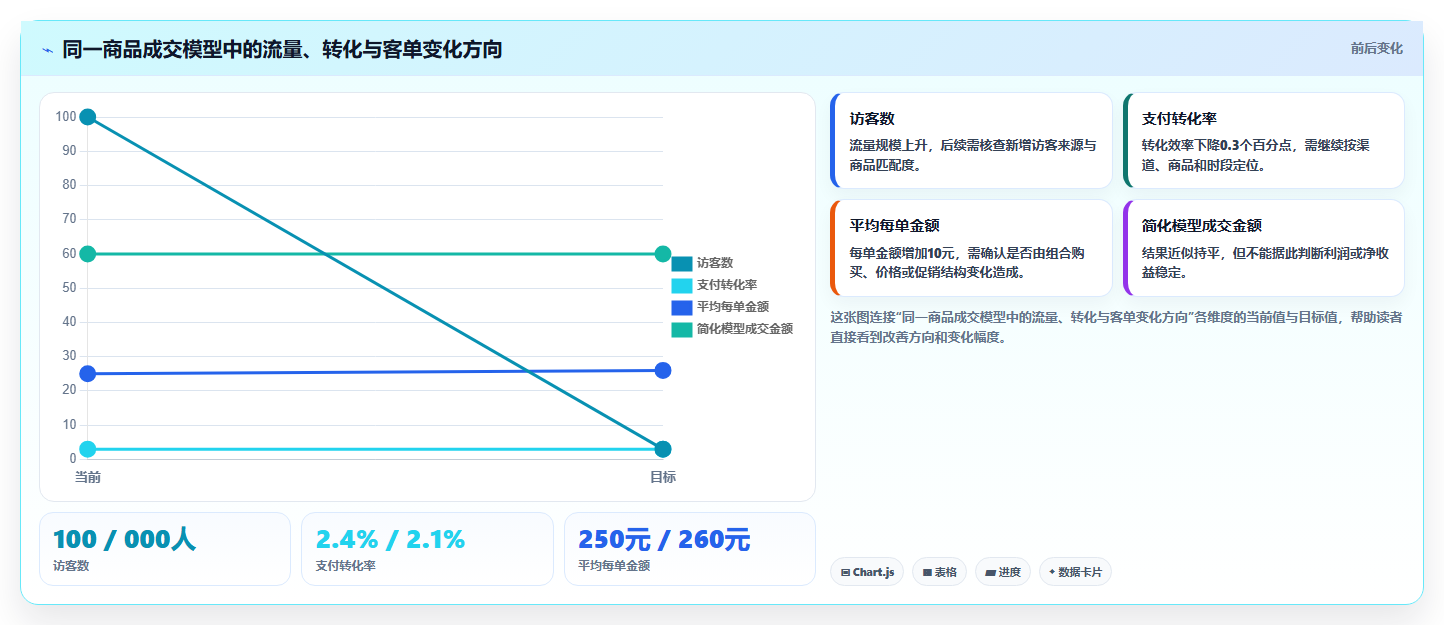Select the 平均每单金额 point at 目标

[663, 371]
